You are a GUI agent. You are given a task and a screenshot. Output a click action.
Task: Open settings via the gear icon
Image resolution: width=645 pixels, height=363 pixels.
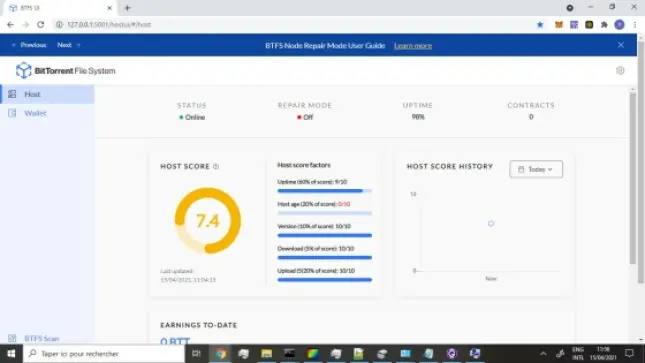(620, 70)
